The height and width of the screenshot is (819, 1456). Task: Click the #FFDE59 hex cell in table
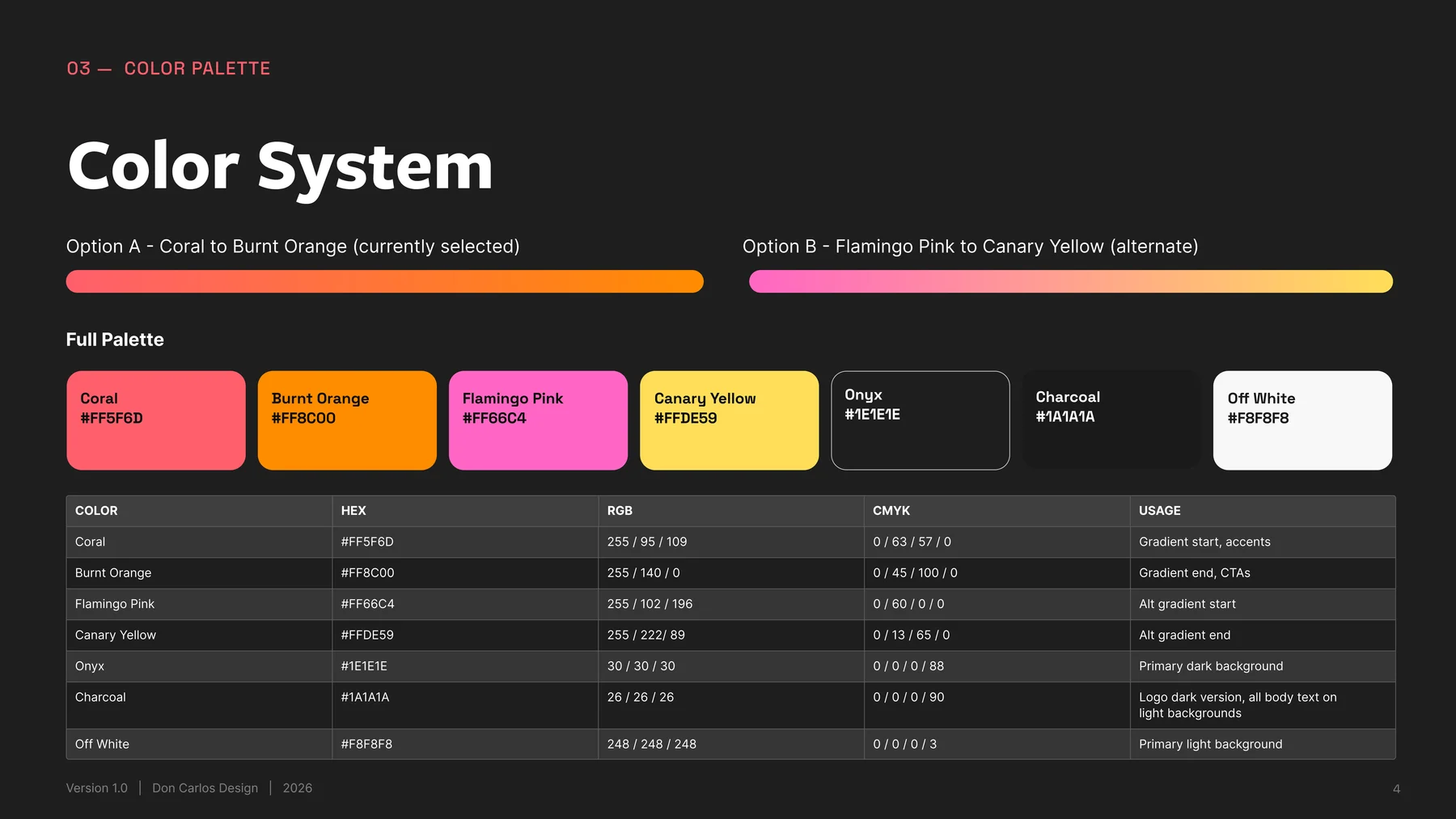(465, 635)
